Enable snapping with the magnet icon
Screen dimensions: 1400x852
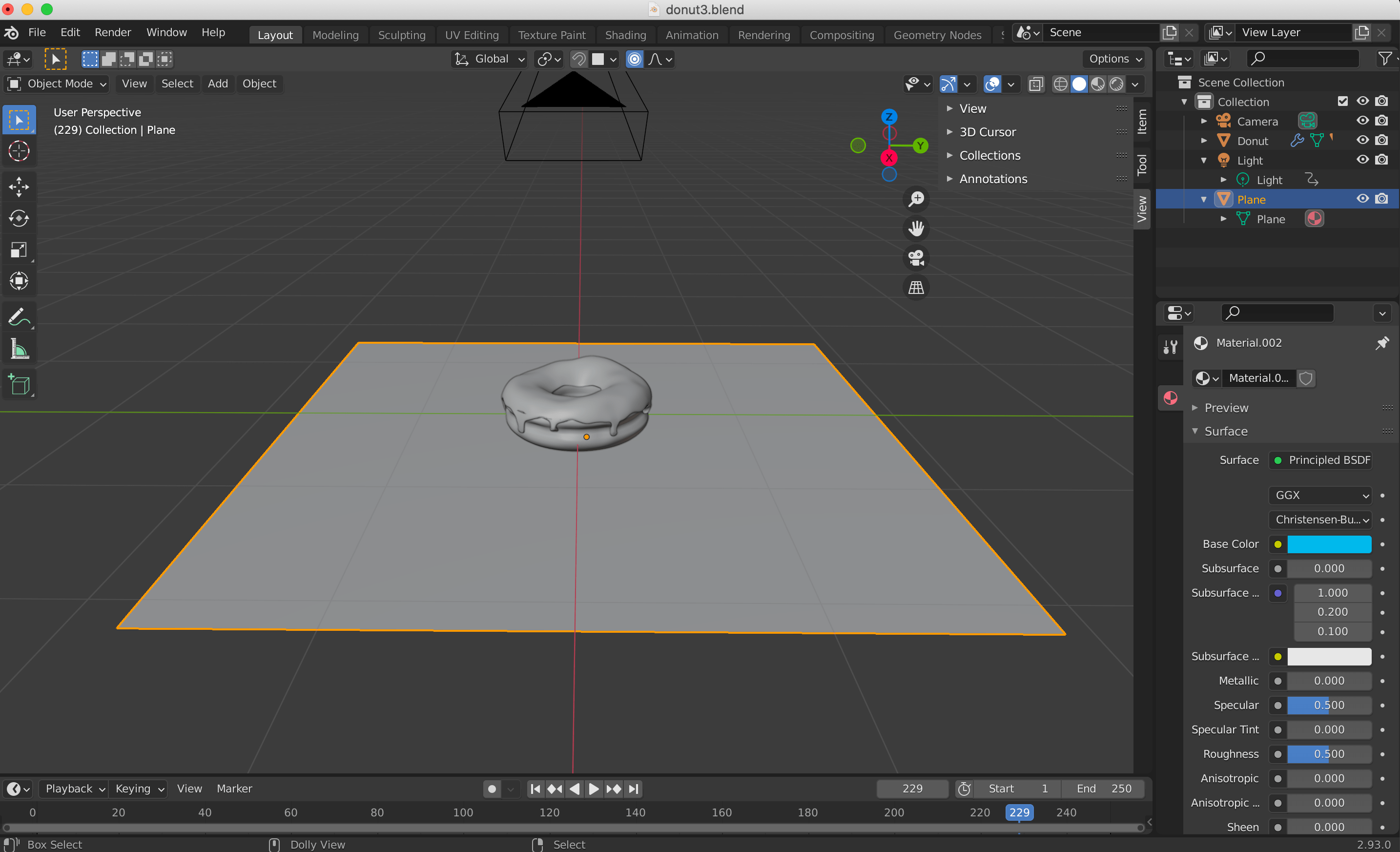pos(578,59)
